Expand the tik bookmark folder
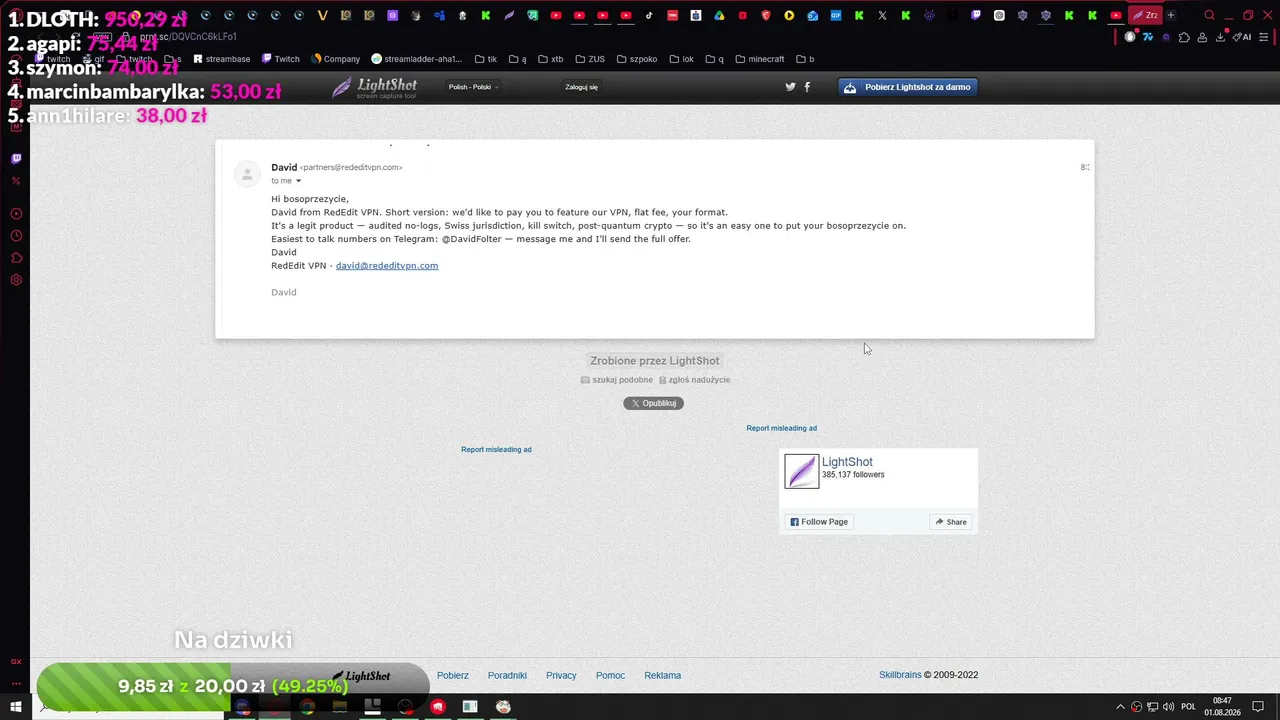Image resolution: width=1280 pixels, height=720 pixels. [x=486, y=59]
